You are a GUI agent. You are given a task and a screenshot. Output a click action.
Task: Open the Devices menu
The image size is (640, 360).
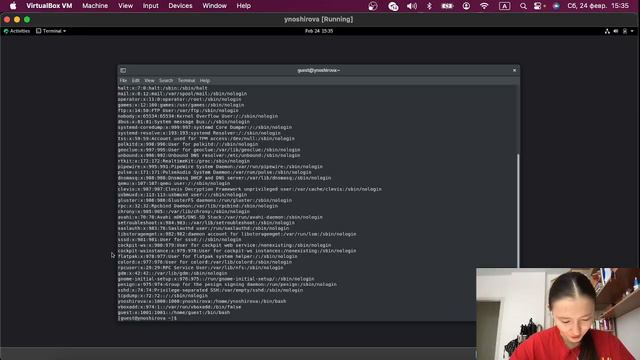click(x=180, y=6)
